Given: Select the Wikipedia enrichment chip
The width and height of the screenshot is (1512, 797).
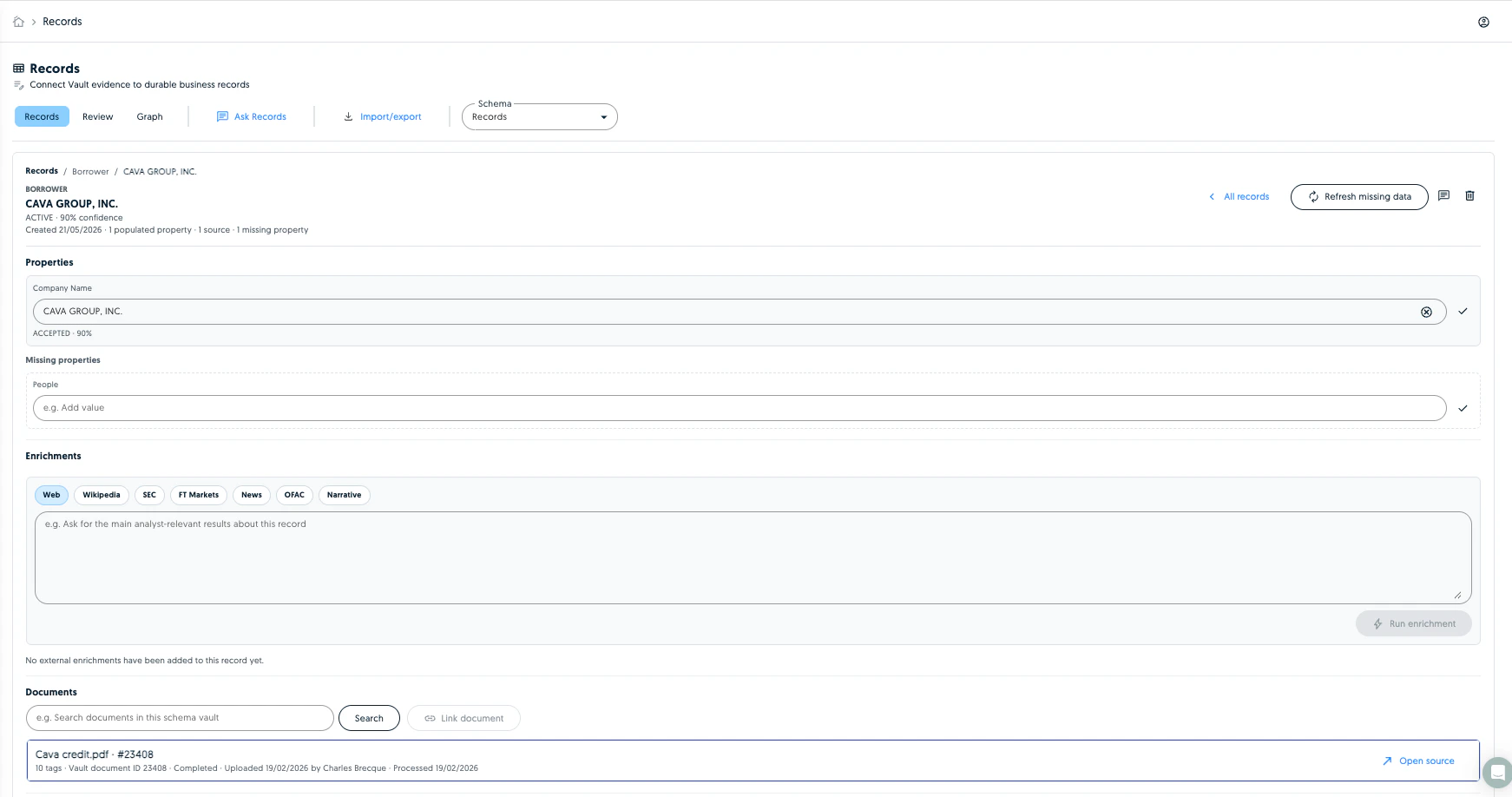Looking at the screenshot, I should 102,495.
